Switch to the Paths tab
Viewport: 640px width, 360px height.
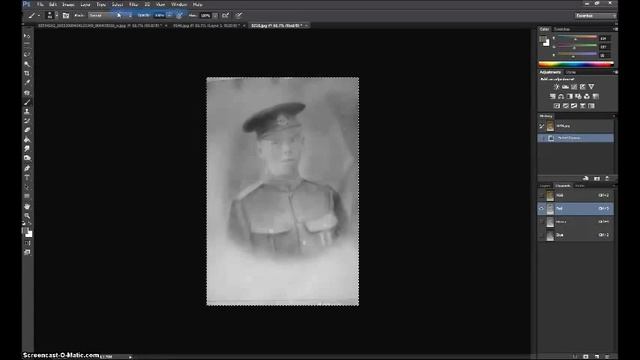click(580, 186)
